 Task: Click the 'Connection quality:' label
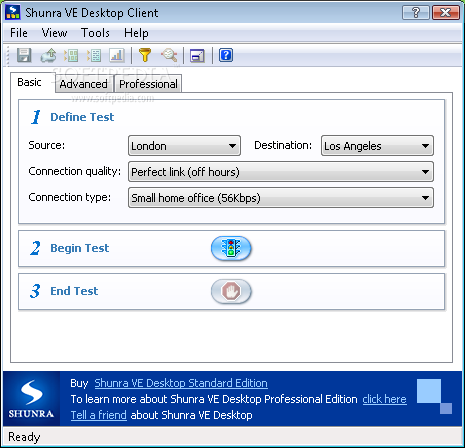tap(75, 171)
